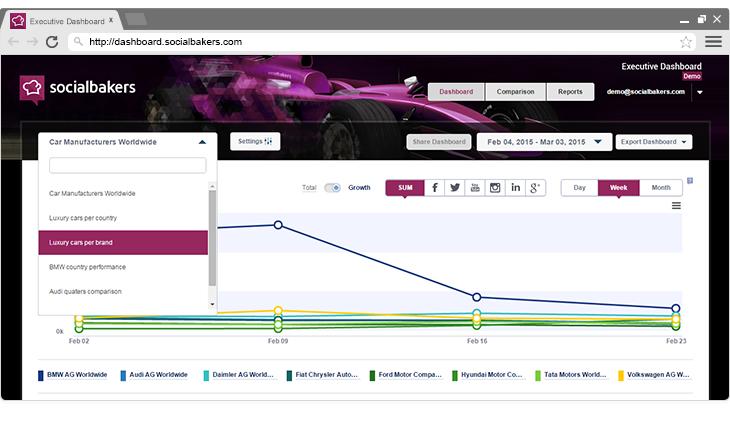Click the small blue info icon above chart
Image resolution: width=730 pixels, height=422 pixels.
[x=690, y=181]
